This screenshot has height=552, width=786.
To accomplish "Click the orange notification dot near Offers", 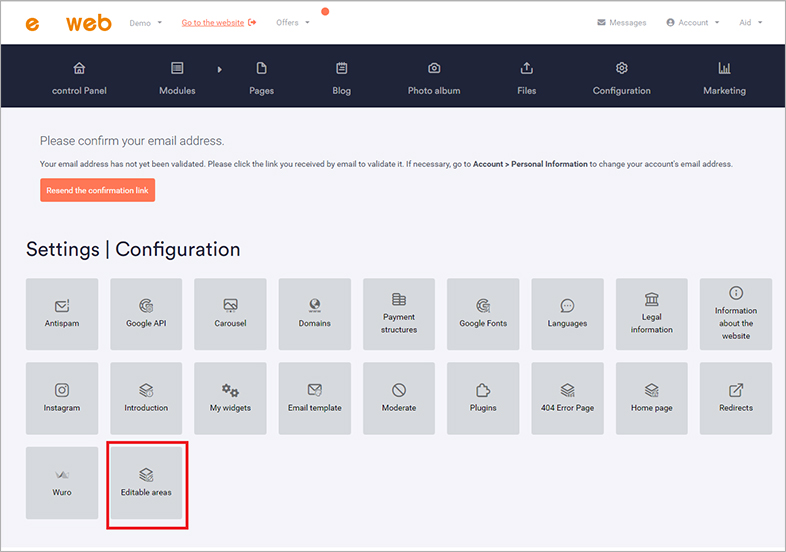I will click(x=325, y=12).
